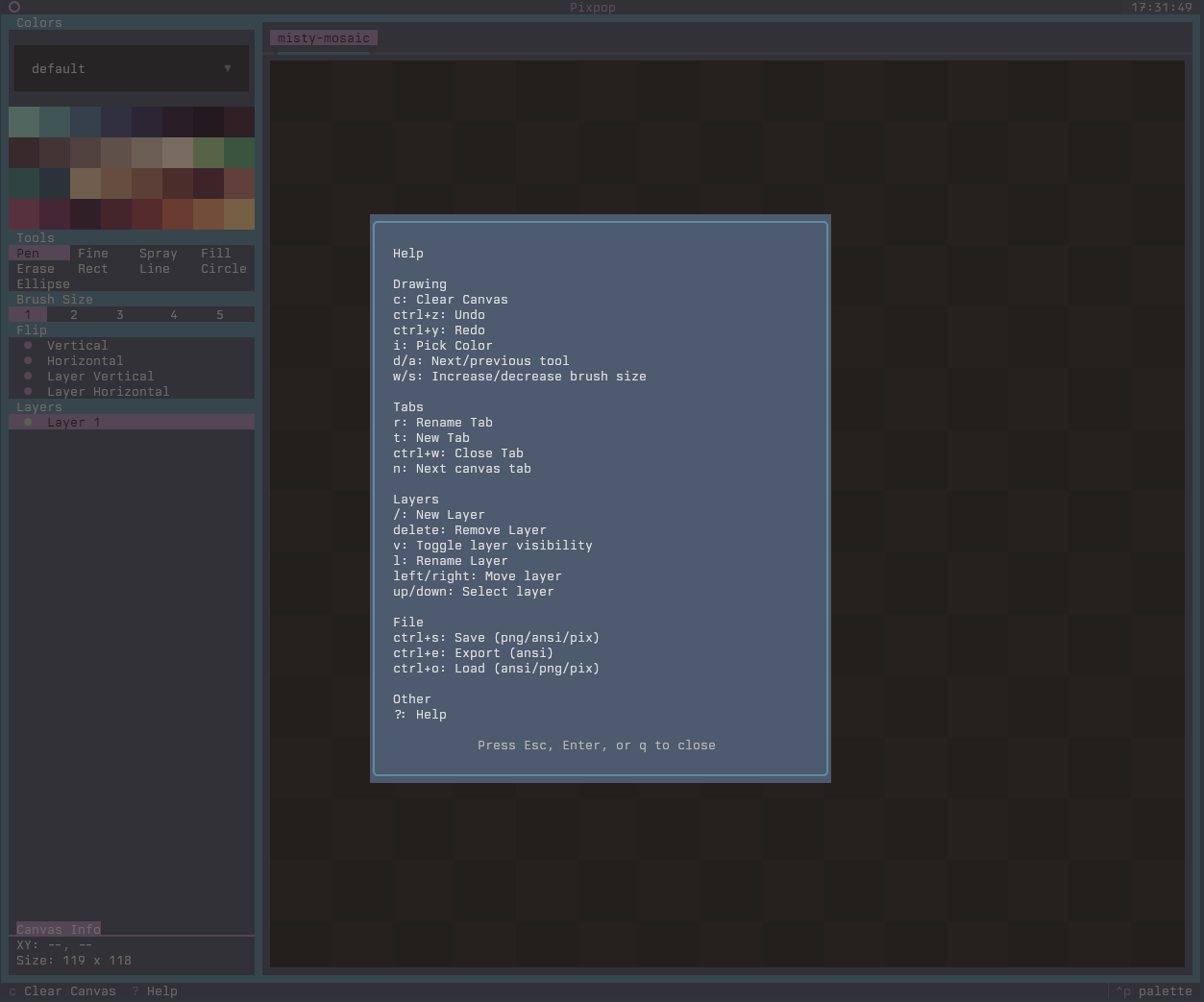This screenshot has height=1002, width=1204.
Task: Switch to the misty-mosaic tab
Action: point(324,38)
